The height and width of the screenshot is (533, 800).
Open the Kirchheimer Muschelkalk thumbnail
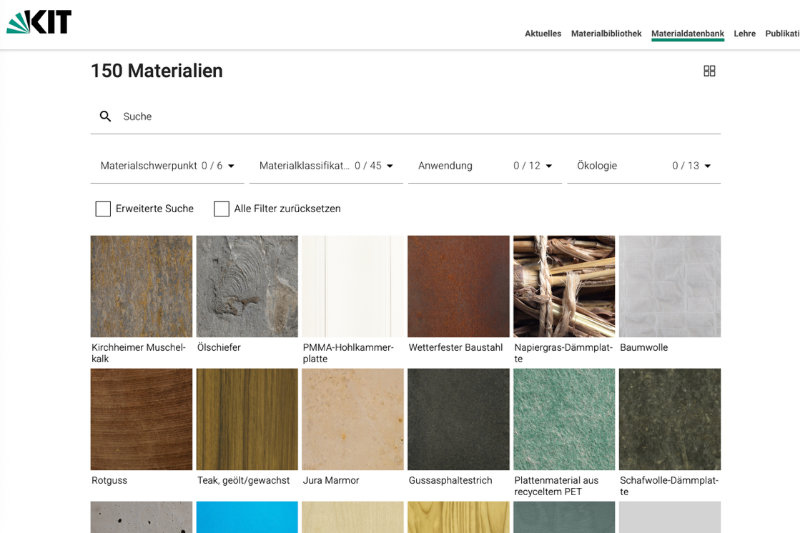[x=141, y=286]
